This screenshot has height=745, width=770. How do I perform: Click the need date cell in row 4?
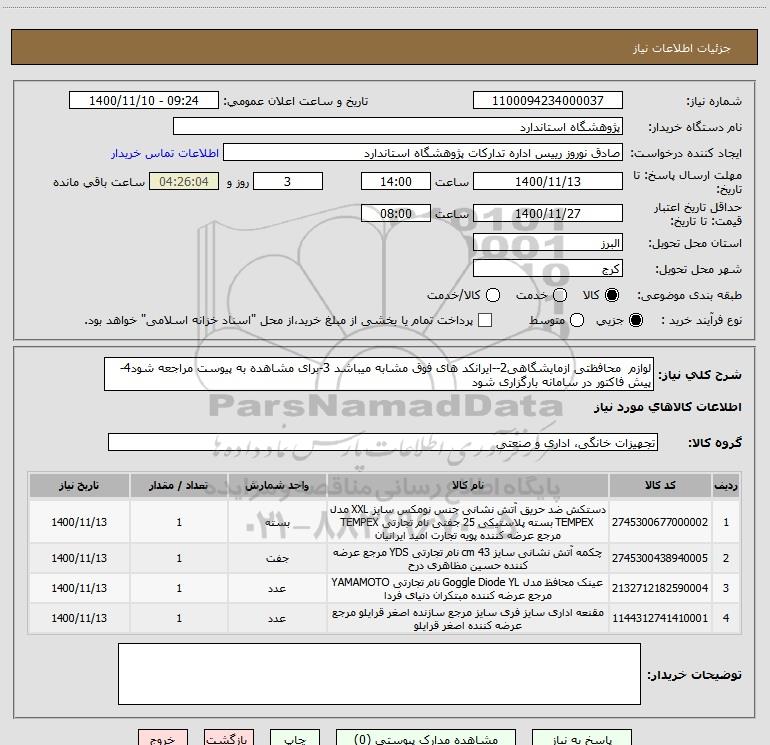click(79, 618)
